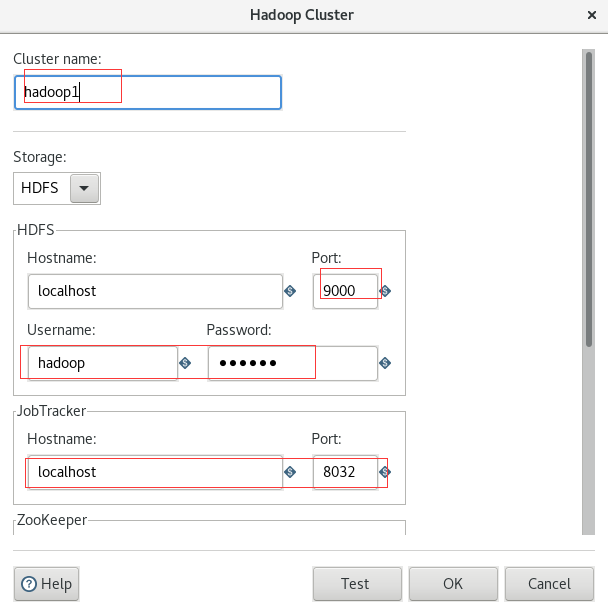Click variable icon next to HDFS Hostname
Screen dimensions: 608x612
[290, 291]
